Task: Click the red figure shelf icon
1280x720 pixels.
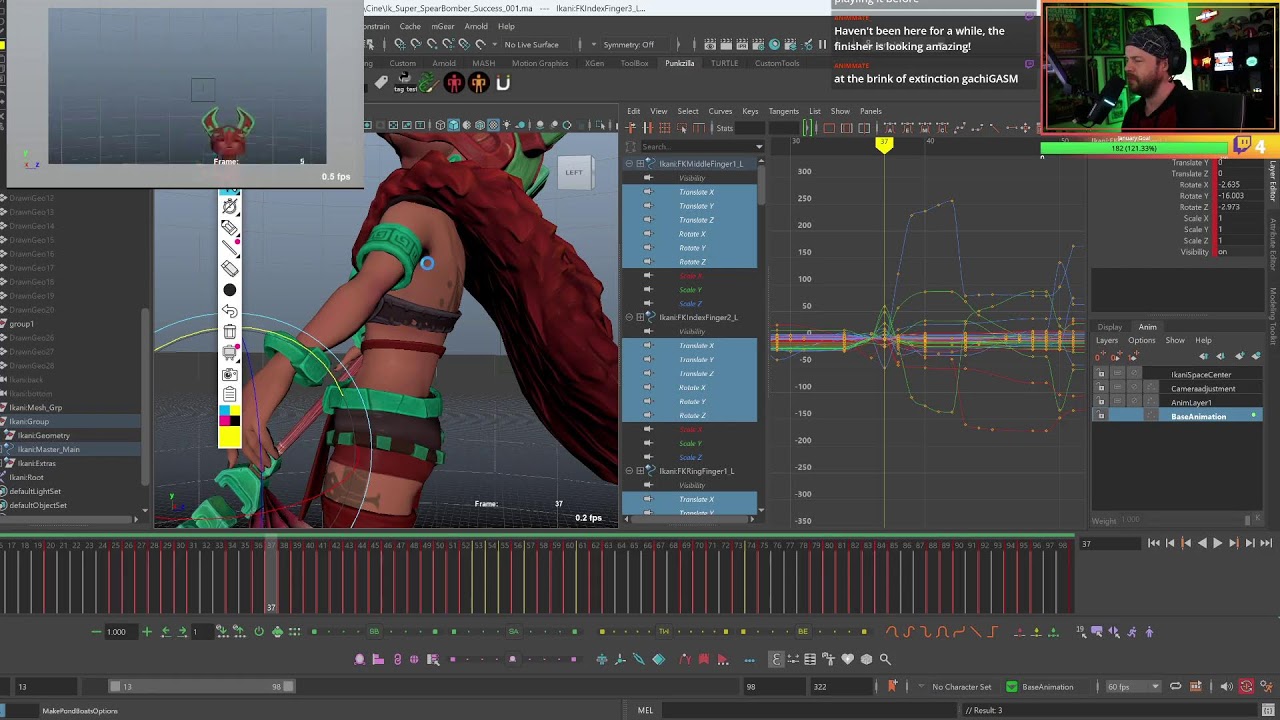Action: tap(454, 84)
